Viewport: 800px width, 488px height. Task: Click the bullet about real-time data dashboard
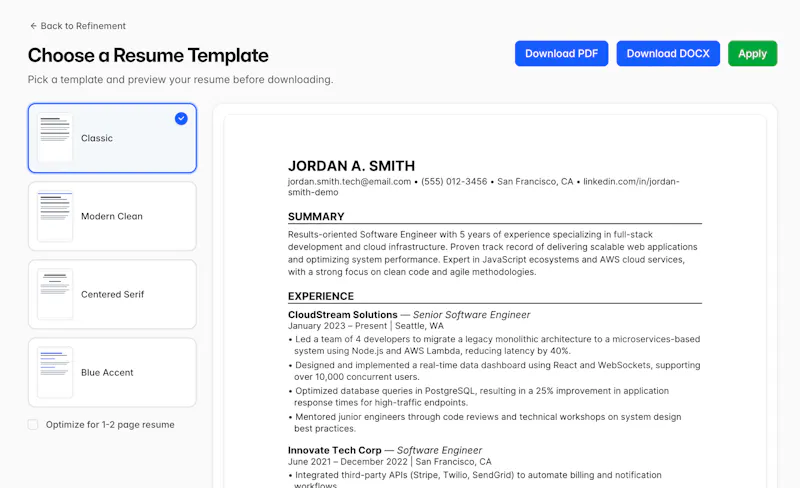point(494,371)
